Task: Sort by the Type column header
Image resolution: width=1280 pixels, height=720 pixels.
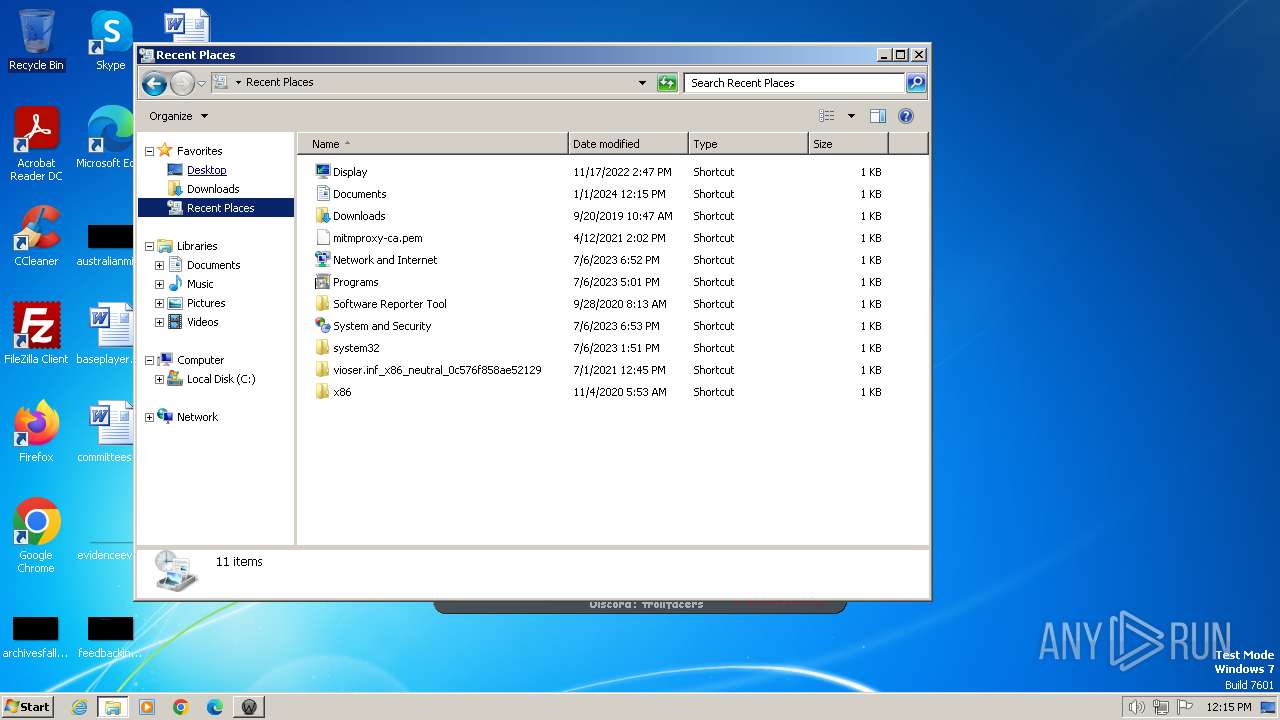Action: point(748,144)
